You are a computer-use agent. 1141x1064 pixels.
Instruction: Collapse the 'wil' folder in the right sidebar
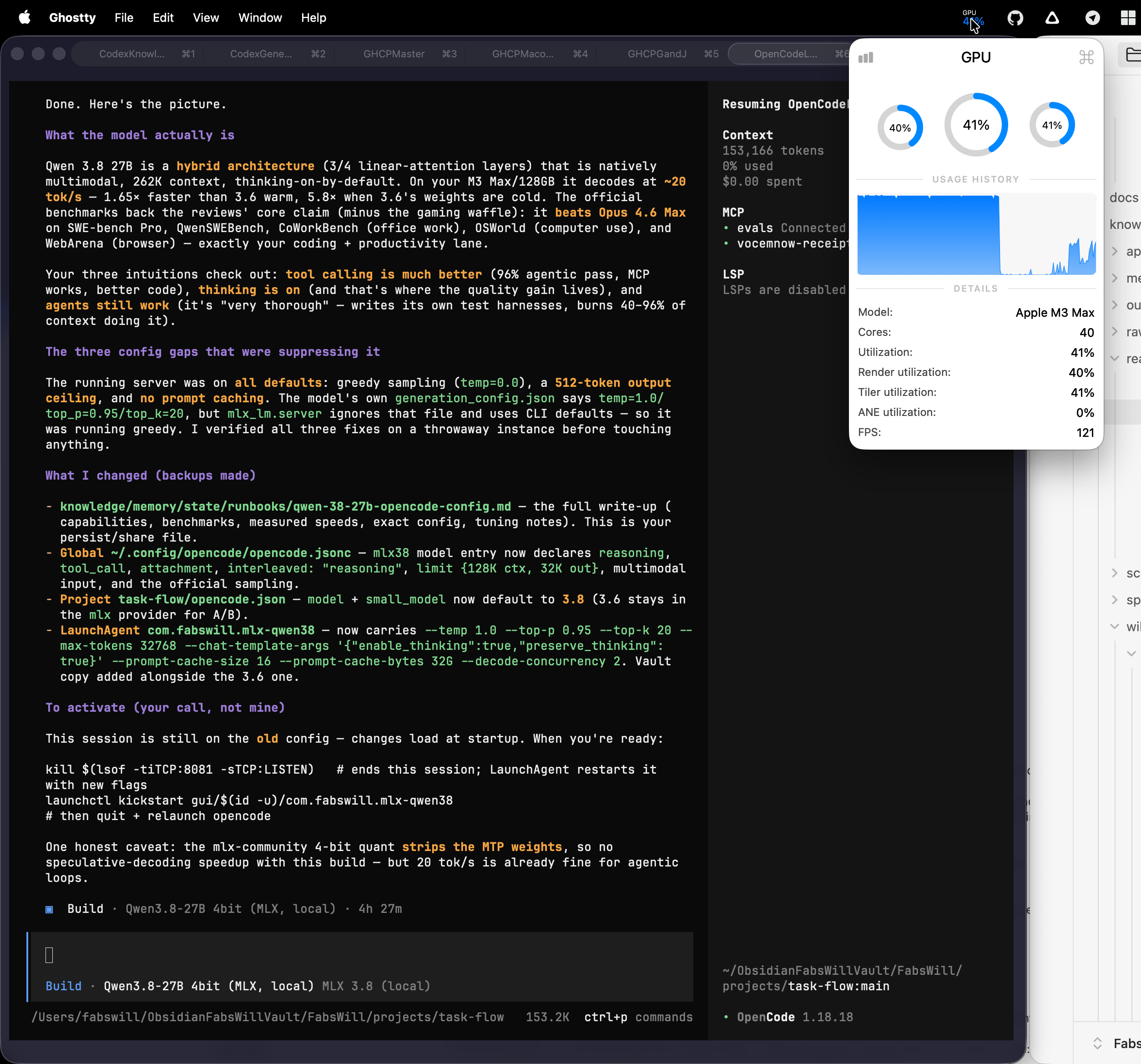click(x=1115, y=627)
